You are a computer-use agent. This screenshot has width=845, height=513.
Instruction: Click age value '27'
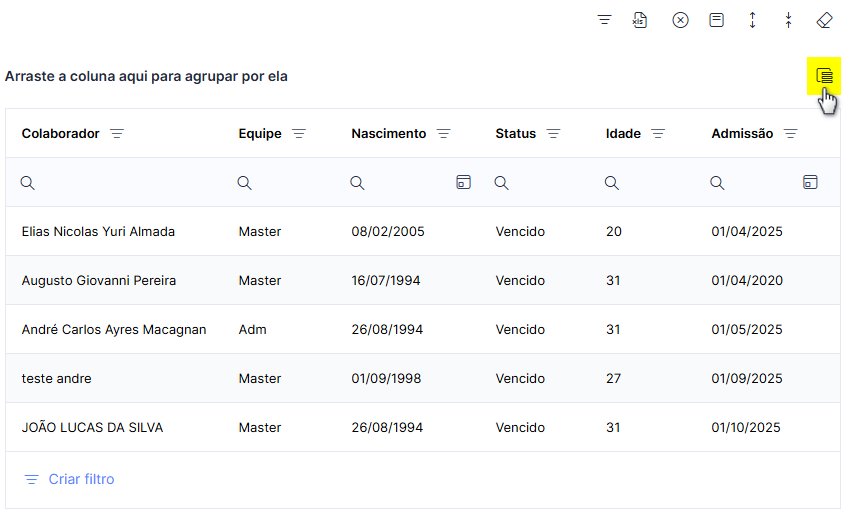[613, 379]
